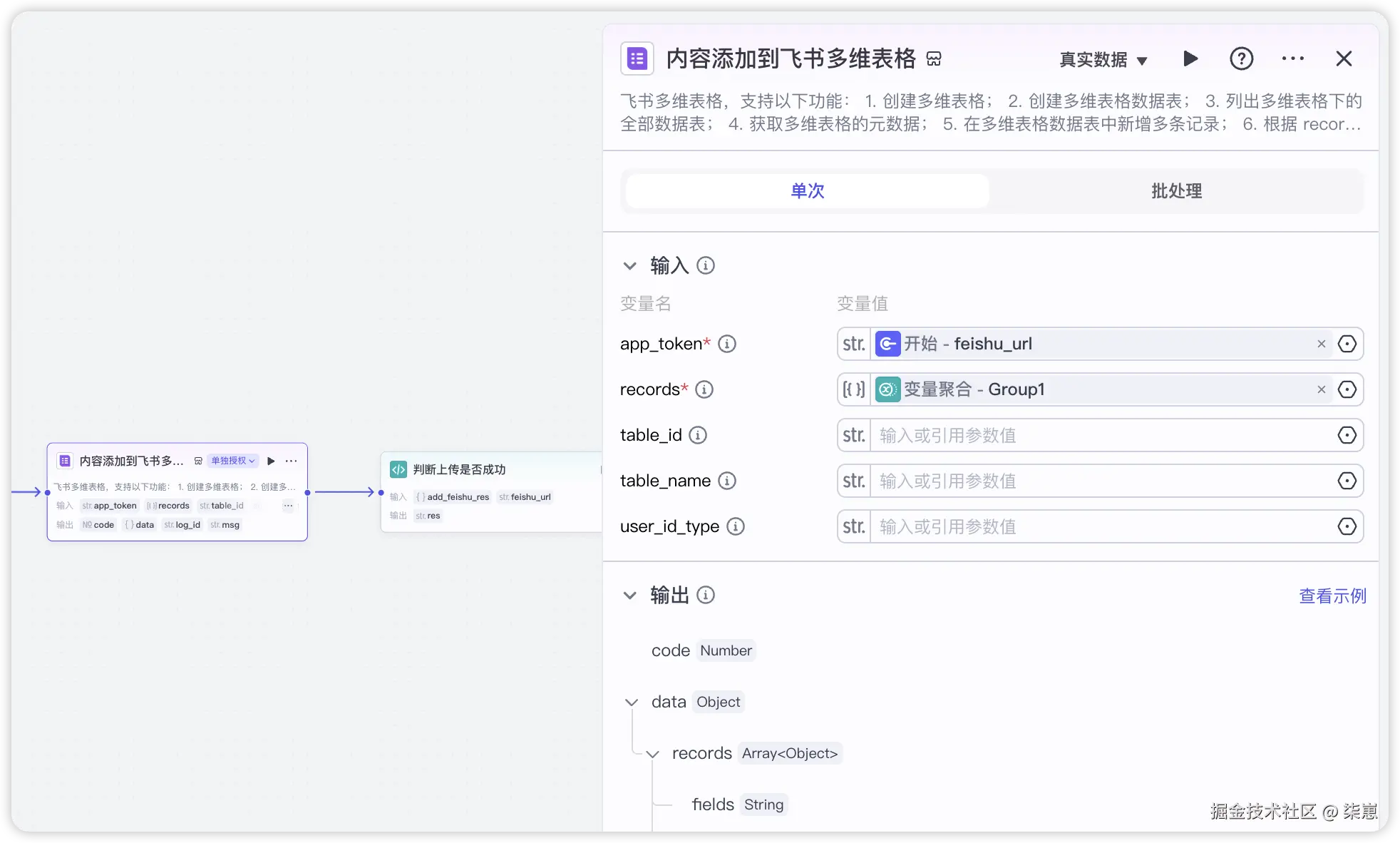Remove the Group1 value from the records field
This screenshot has height=843, width=1400.
pyautogui.click(x=1321, y=389)
